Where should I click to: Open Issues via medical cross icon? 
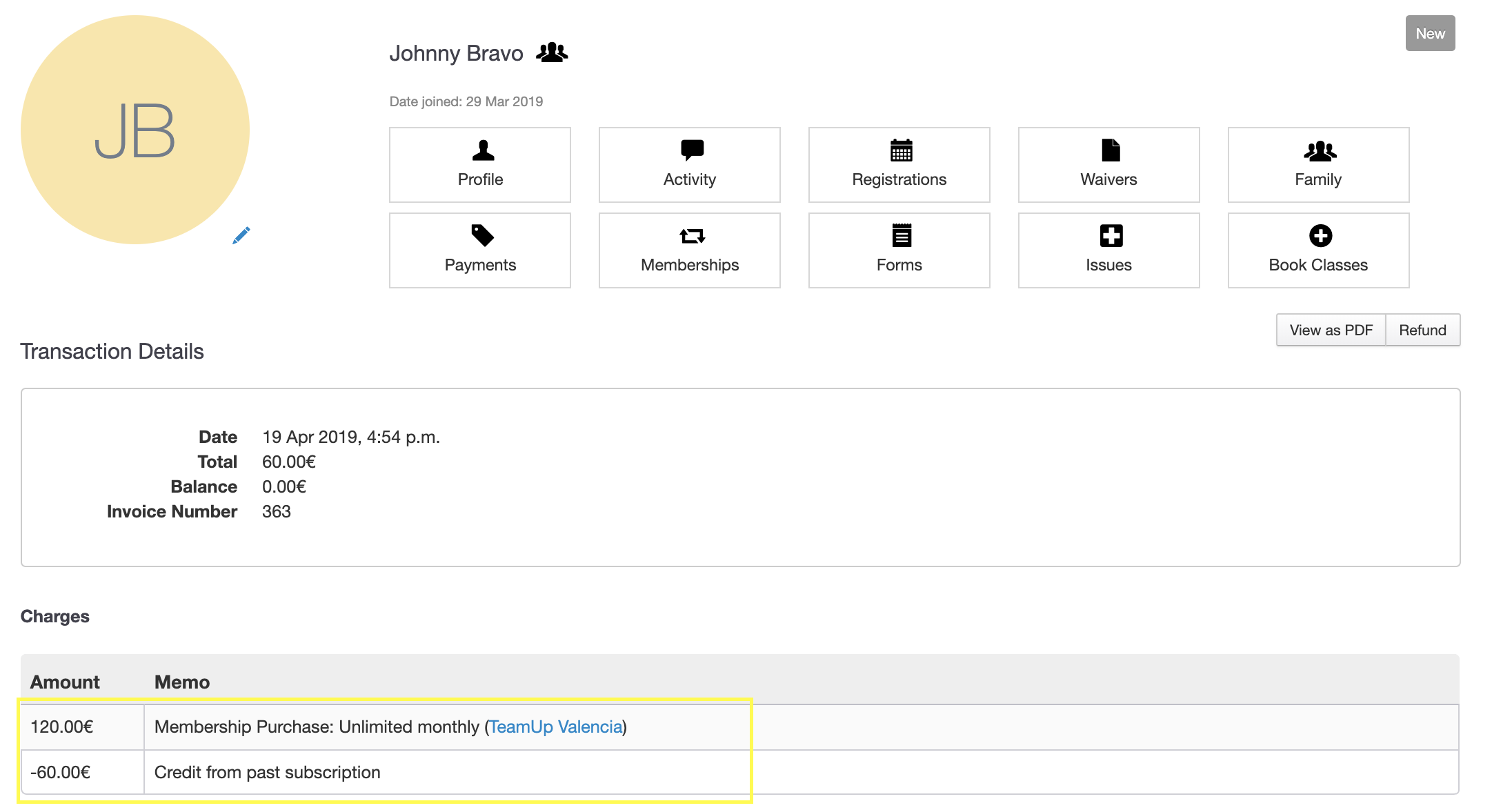point(1108,250)
